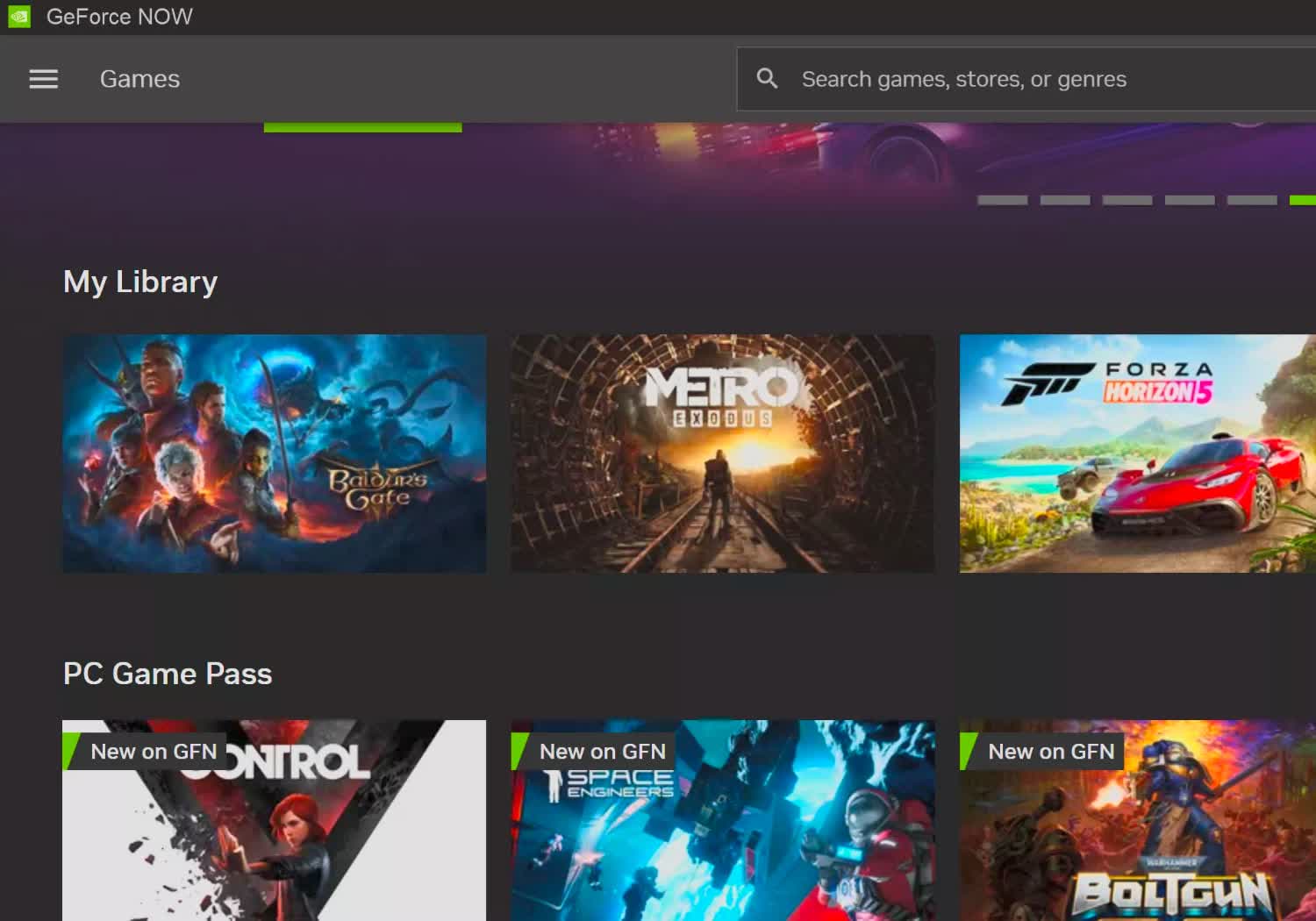This screenshot has height=921, width=1316.
Task: Launch Metro Exodus from My Library
Action: click(x=723, y=453)
